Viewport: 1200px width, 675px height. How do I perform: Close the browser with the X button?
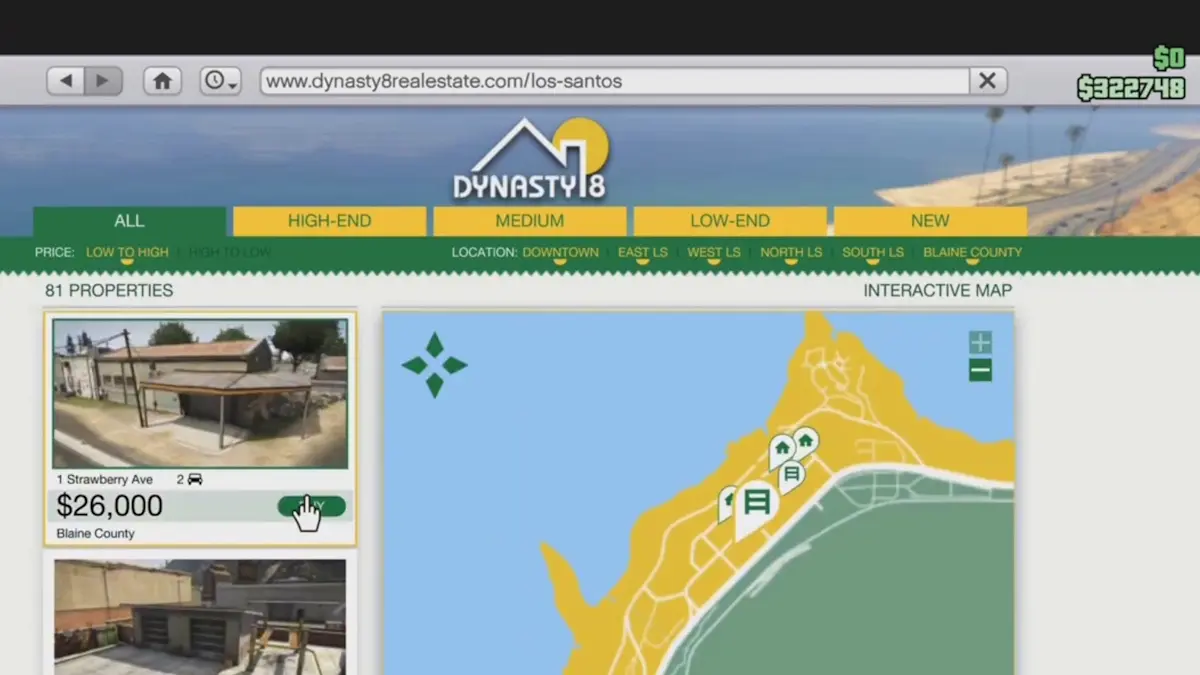(987, 81)
